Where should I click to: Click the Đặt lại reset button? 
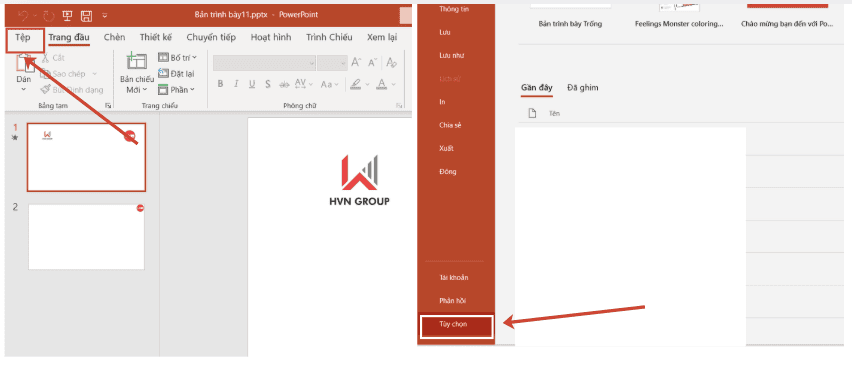click(x=176, y=73)
